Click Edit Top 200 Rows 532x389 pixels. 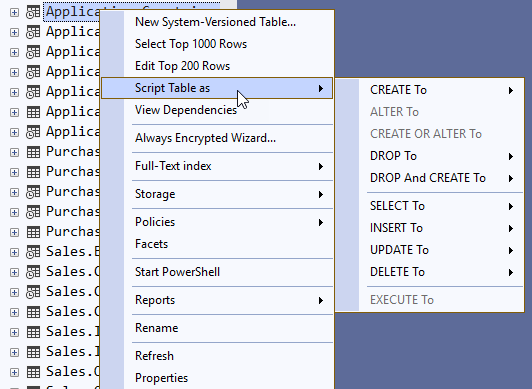(183, 66)
